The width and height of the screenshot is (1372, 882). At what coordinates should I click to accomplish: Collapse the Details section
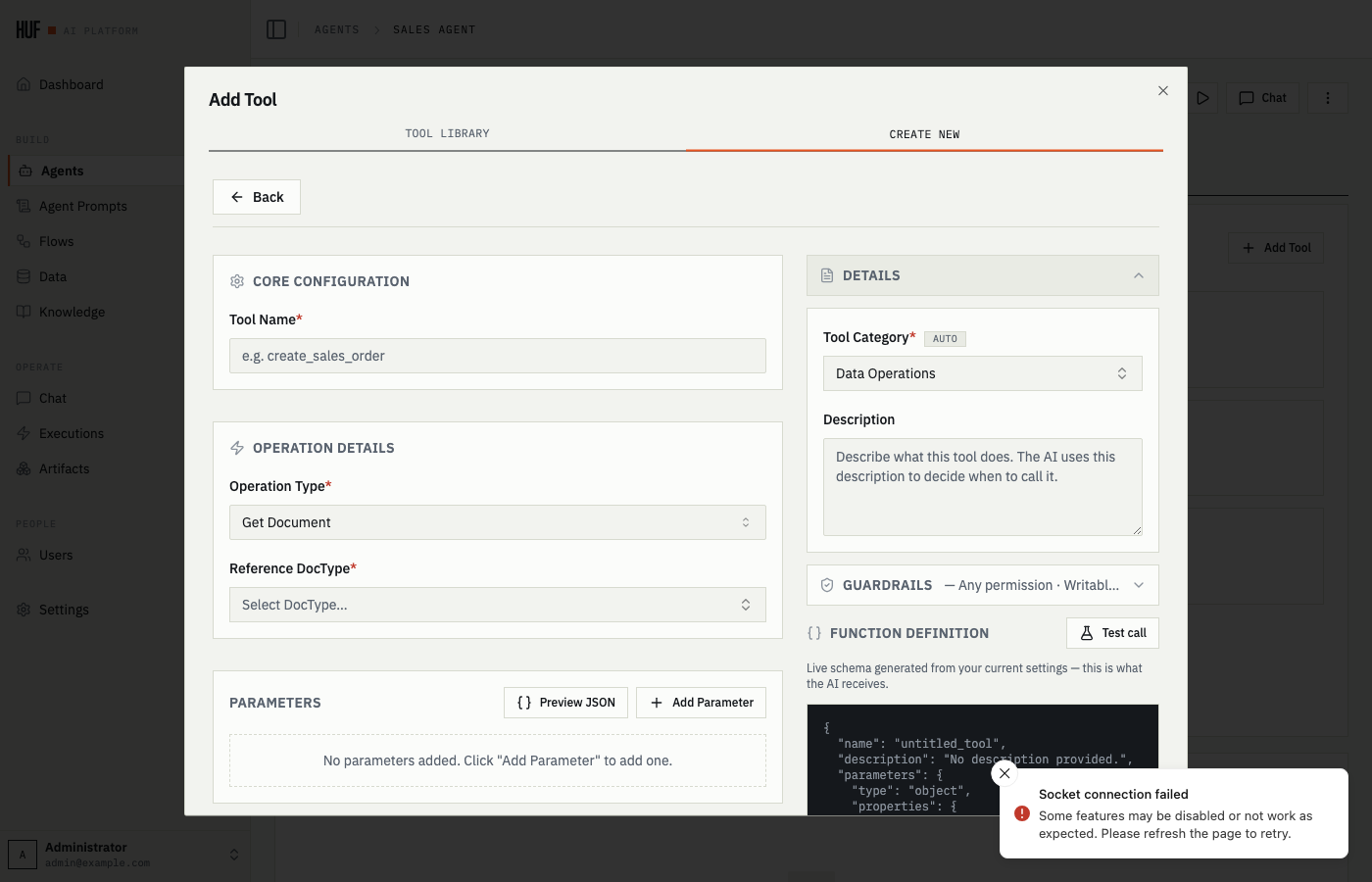click(983, 275)
